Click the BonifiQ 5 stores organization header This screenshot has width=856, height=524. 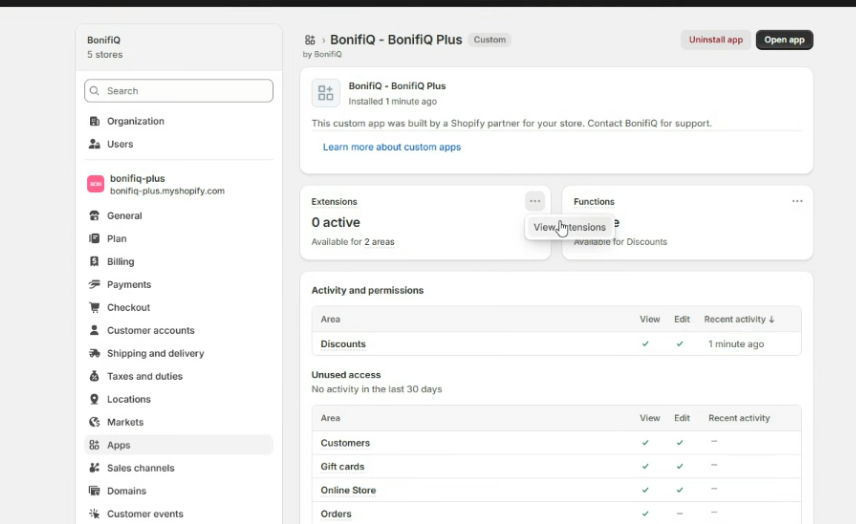179,47
